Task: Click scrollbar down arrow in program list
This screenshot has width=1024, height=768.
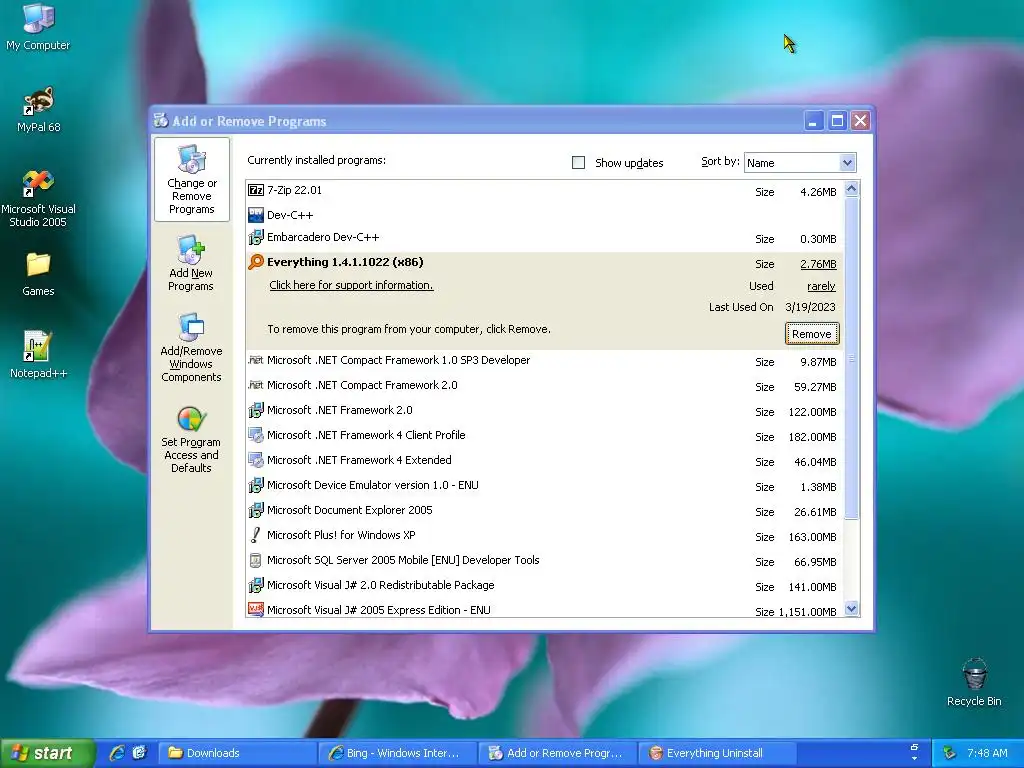Action: (851, 609)
